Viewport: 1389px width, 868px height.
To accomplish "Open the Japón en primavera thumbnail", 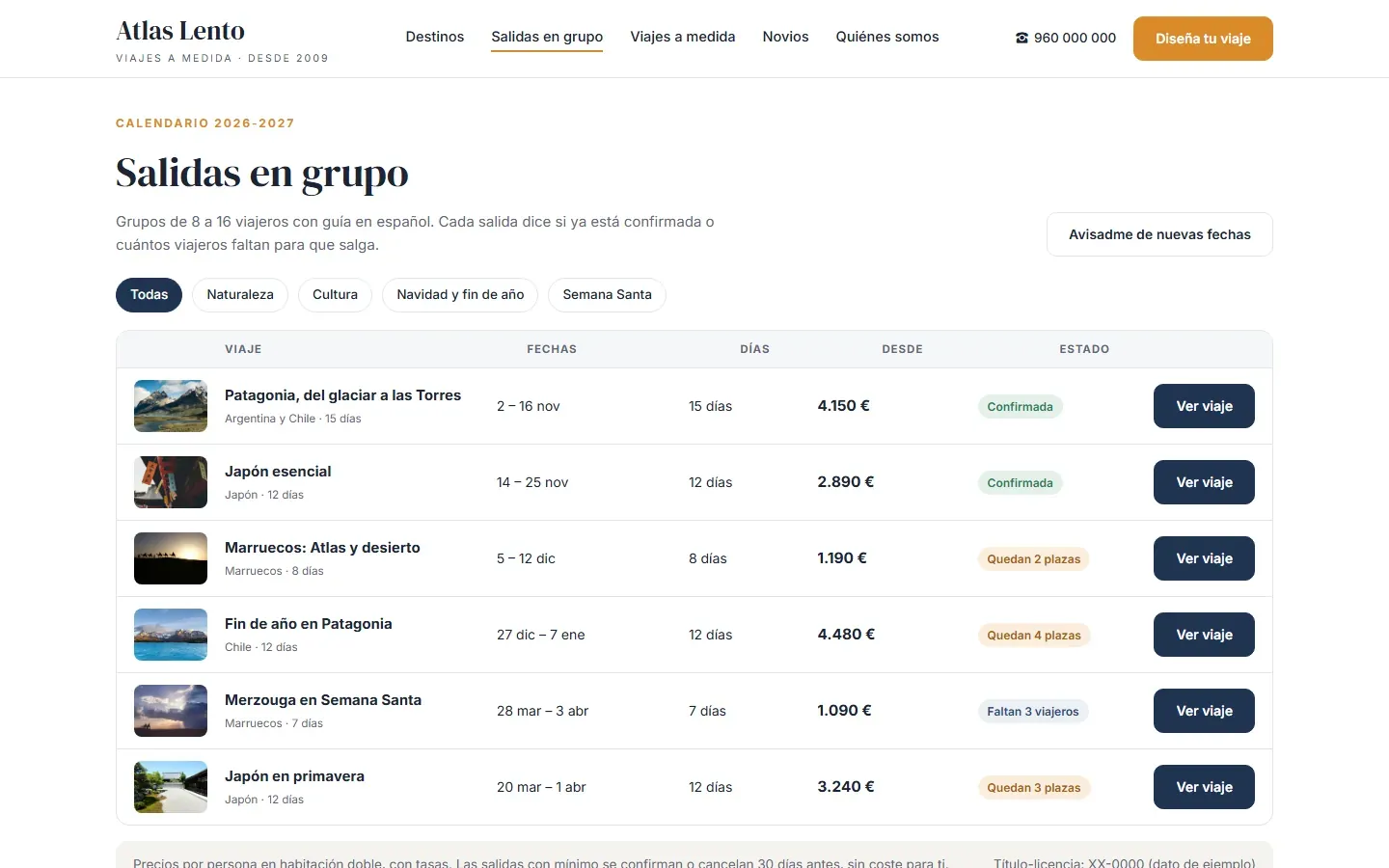I will coord(171,787).
